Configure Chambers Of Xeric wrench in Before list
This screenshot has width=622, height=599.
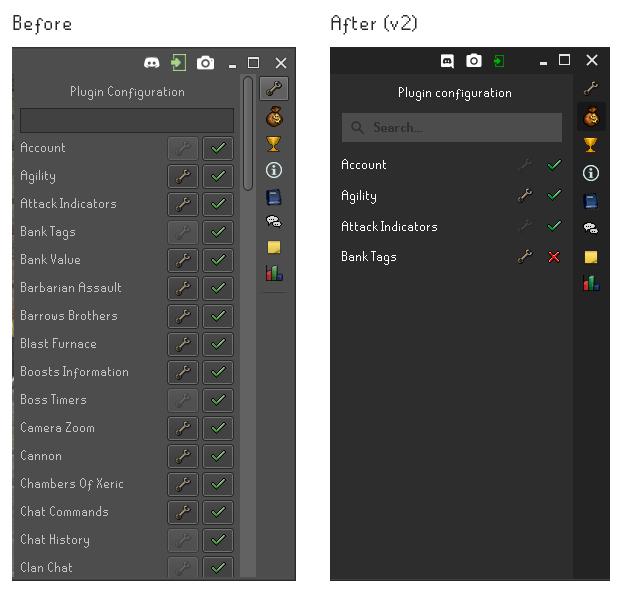pos(183,484)
